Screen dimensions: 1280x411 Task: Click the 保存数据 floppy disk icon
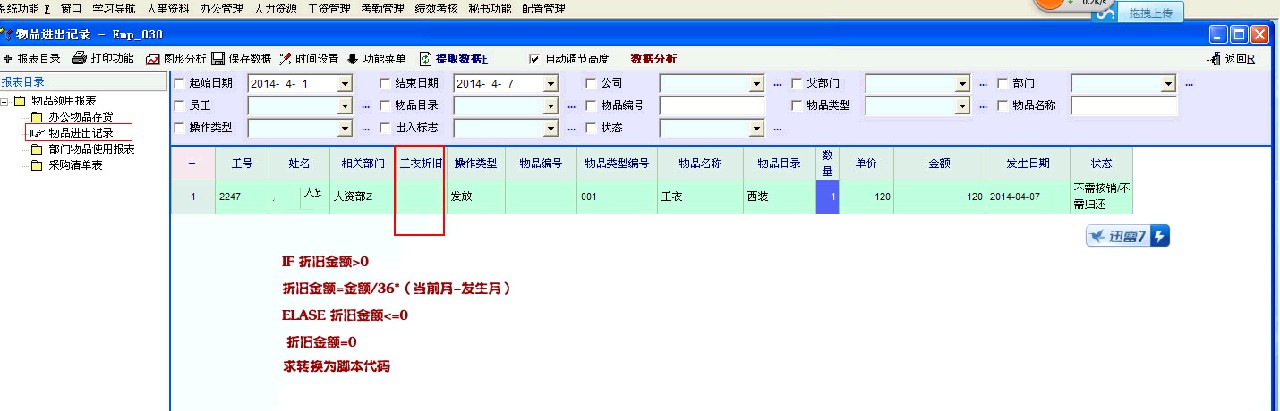point(217,59)
